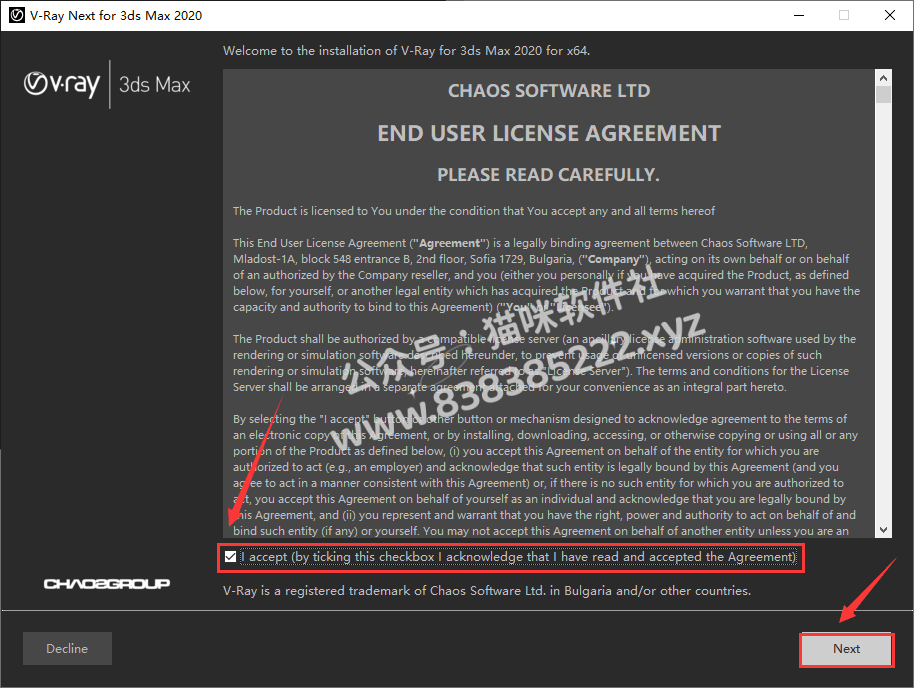Image resolution: width=915 pixels, height=688 pixels.
Task: Click the 'CHAOS SOFTWARE LTD' heading
Action: tap(549, 91)
